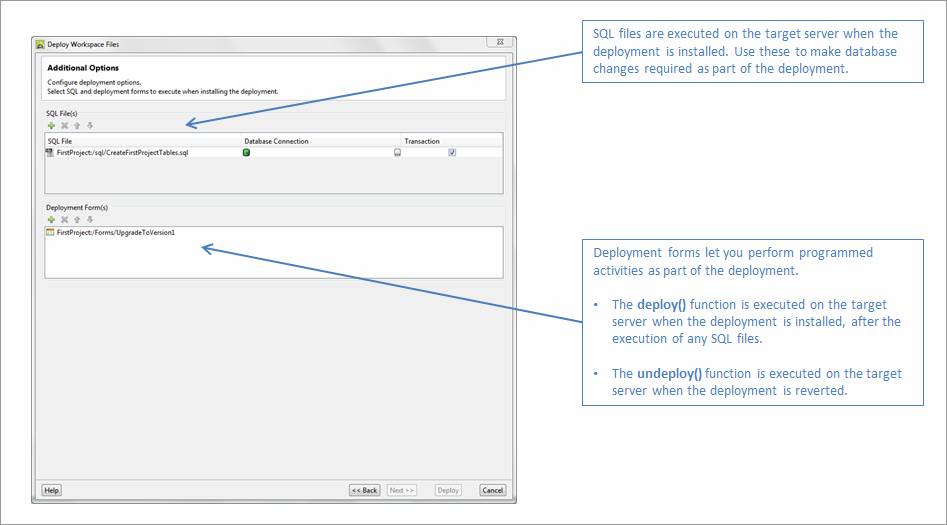This screenshot has width=947, height=525.
Task: Add a deployment form with green plus
Action: [51, 219]
